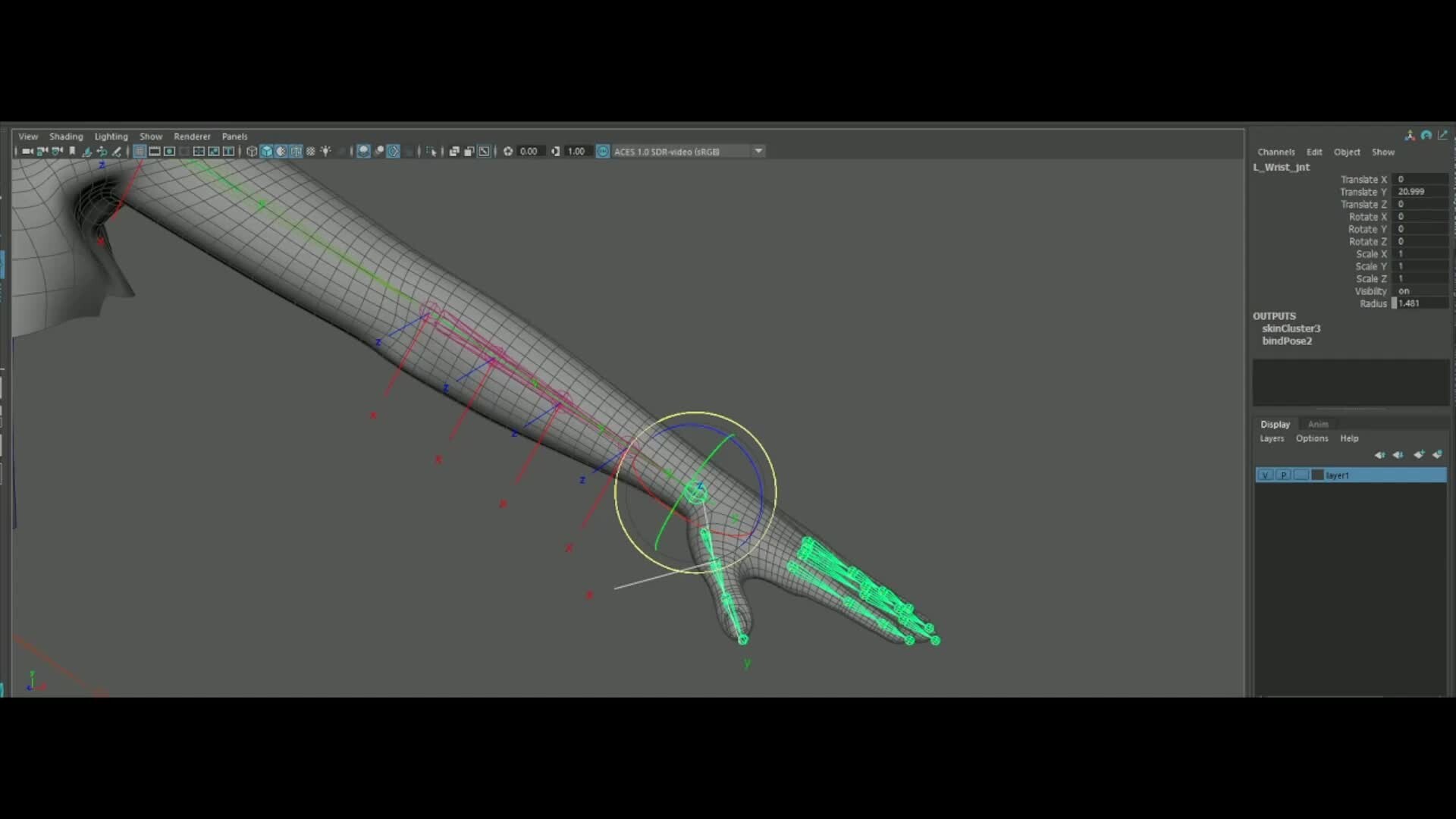Select the skinCluster3 output node

point(1292,328)
